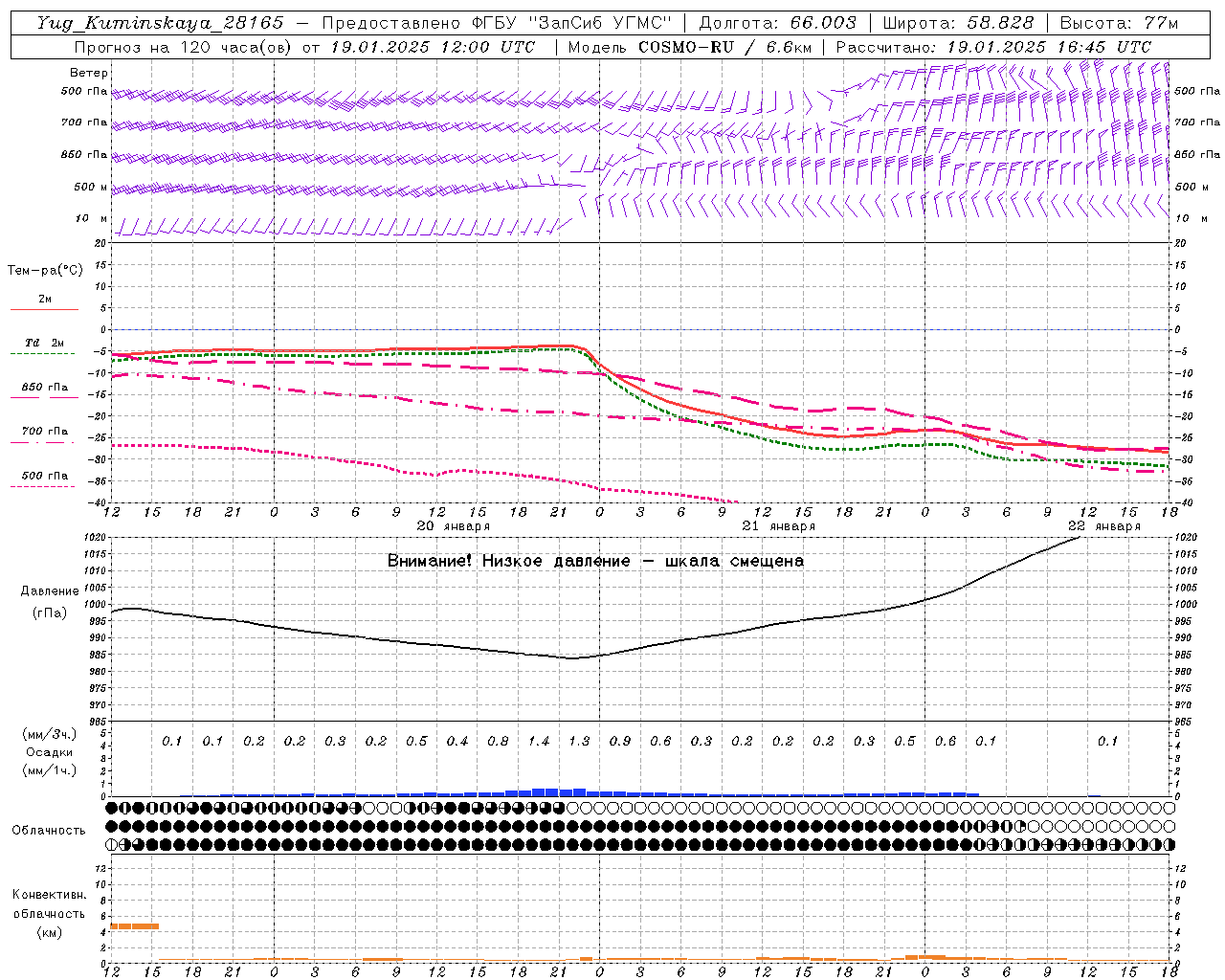Click the low pressure warning text
The width and height of the screenshot is (1225, 980).
coord(595,561)
